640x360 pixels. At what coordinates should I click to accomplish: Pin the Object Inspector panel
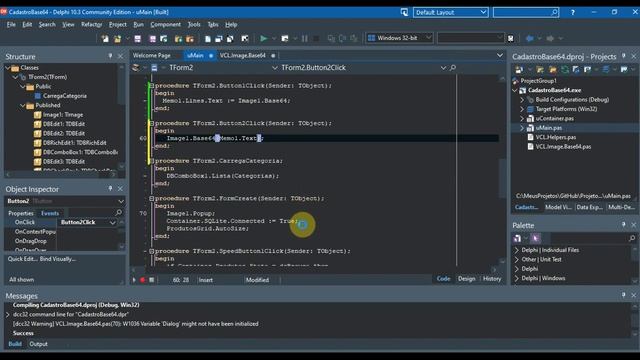point(110,189)
